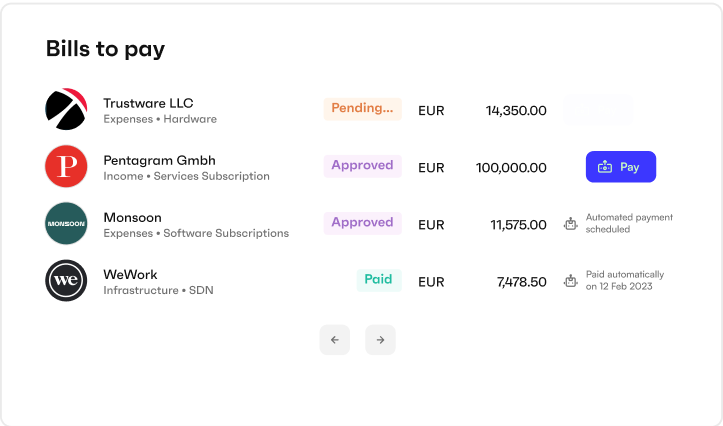Viewport: 723px width, 426px height.
Task: Click the 100,000.00 amount
Action: coord(511,168)
